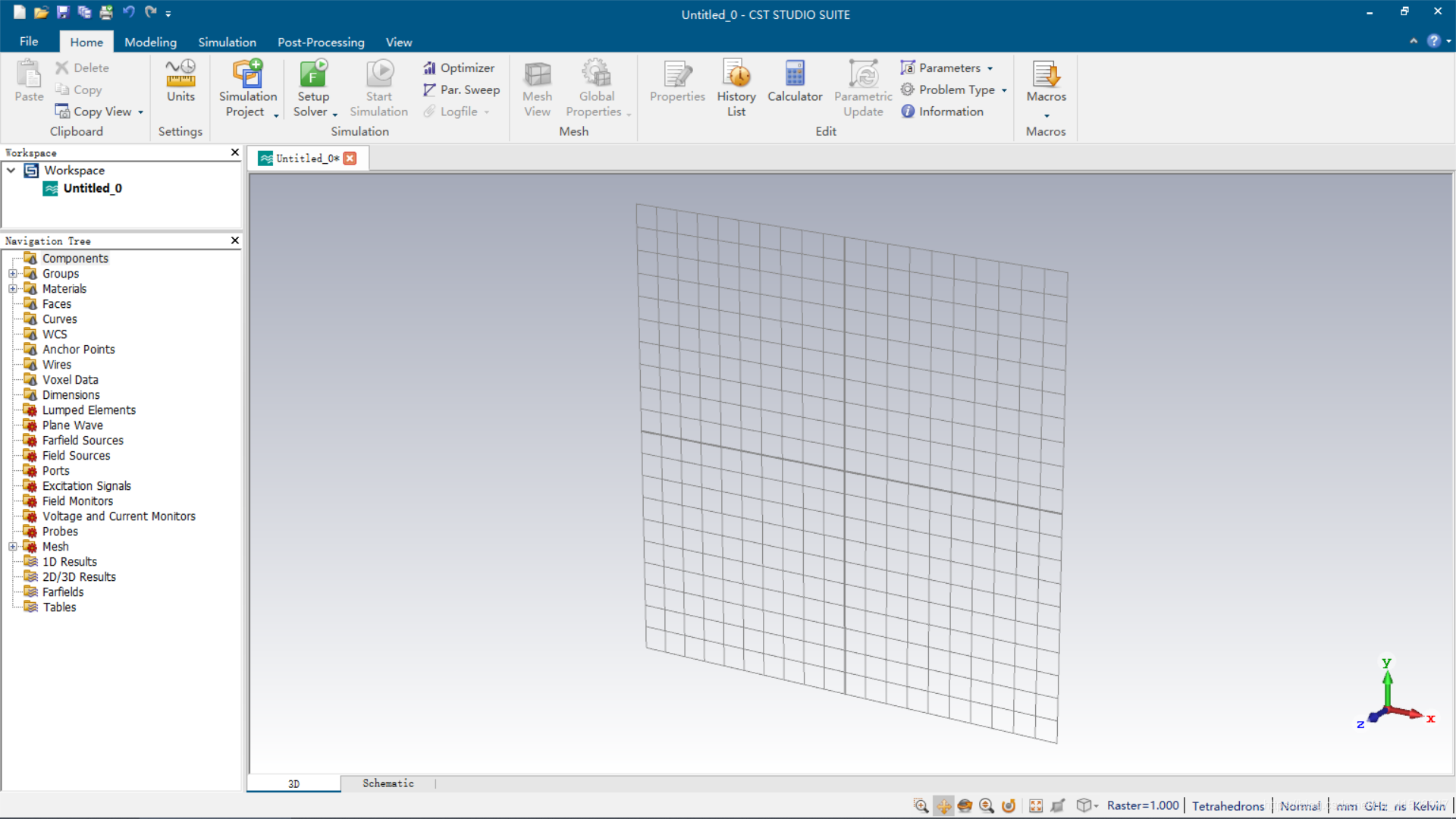The image size is (1456, 819).
Task: Switch to the Simulation ribbon tab
Action: [x=227, y=42]
